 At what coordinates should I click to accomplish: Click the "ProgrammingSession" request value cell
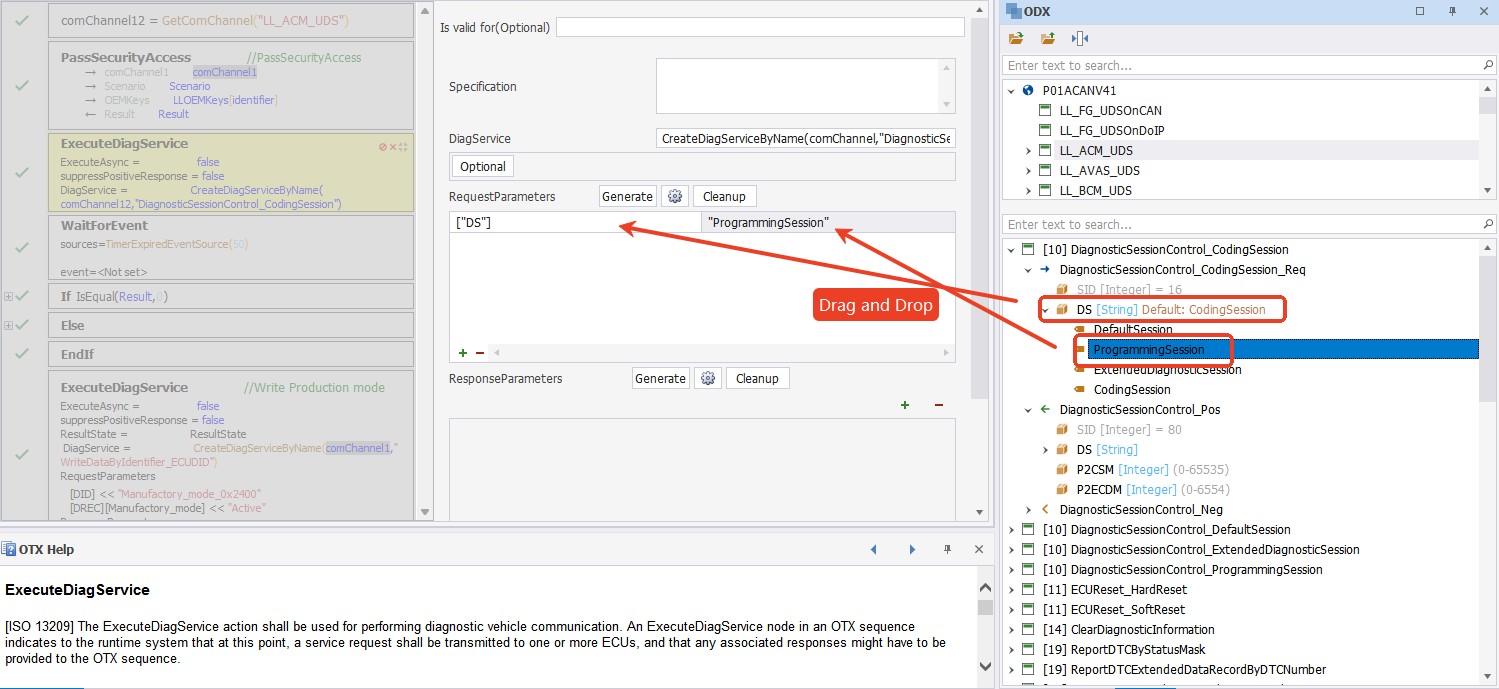pos(828,222)
